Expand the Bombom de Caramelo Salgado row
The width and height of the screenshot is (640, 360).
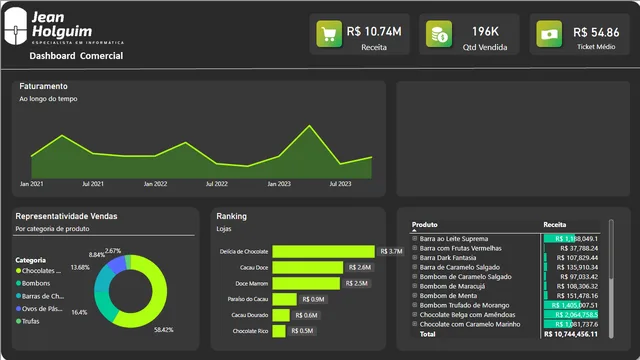pyautogui.click(x=415, y=276)
